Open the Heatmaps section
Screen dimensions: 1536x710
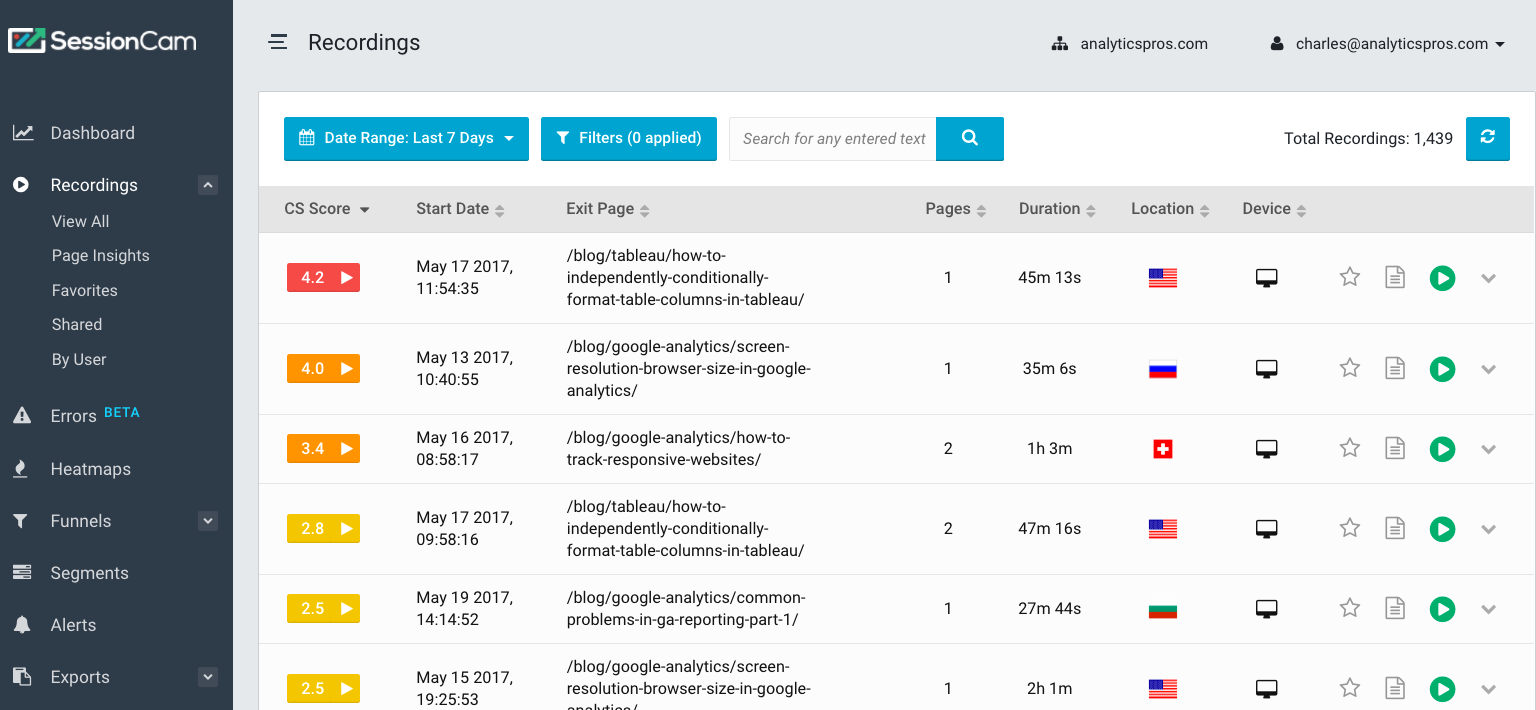[x=88, y=468]
